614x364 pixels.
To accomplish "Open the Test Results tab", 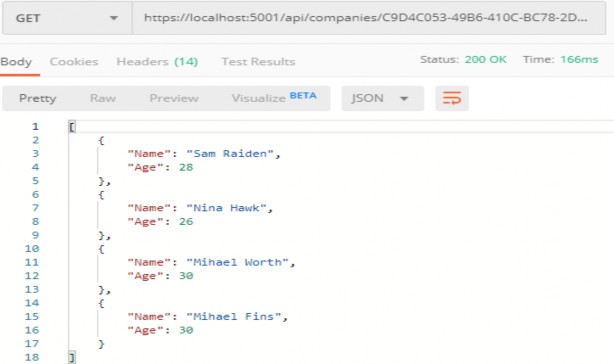I will (x=258, y=62).
